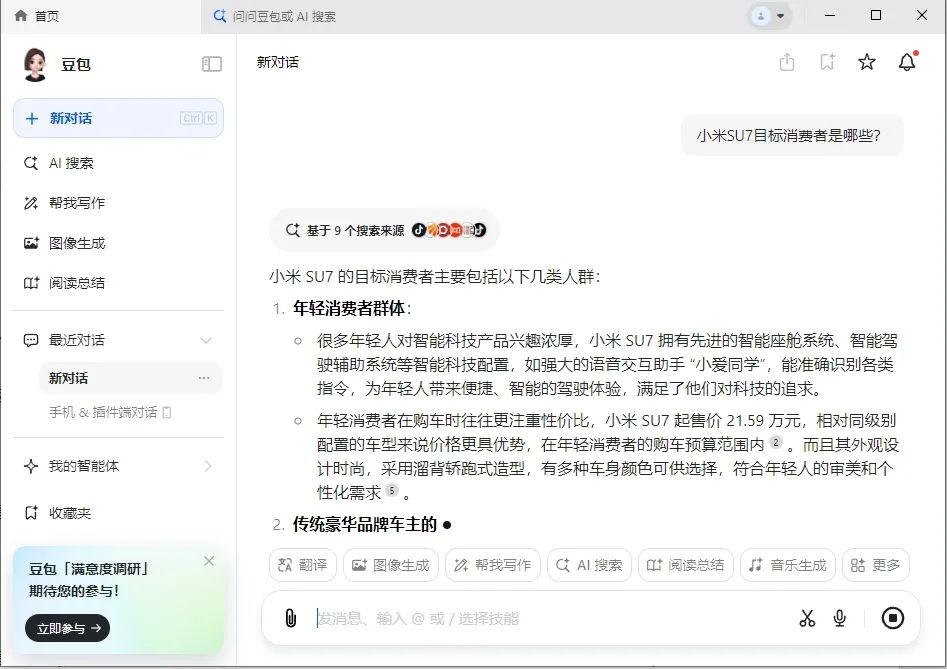
Task: Stop generation with the stop button
Action: (x=893, y=618)
